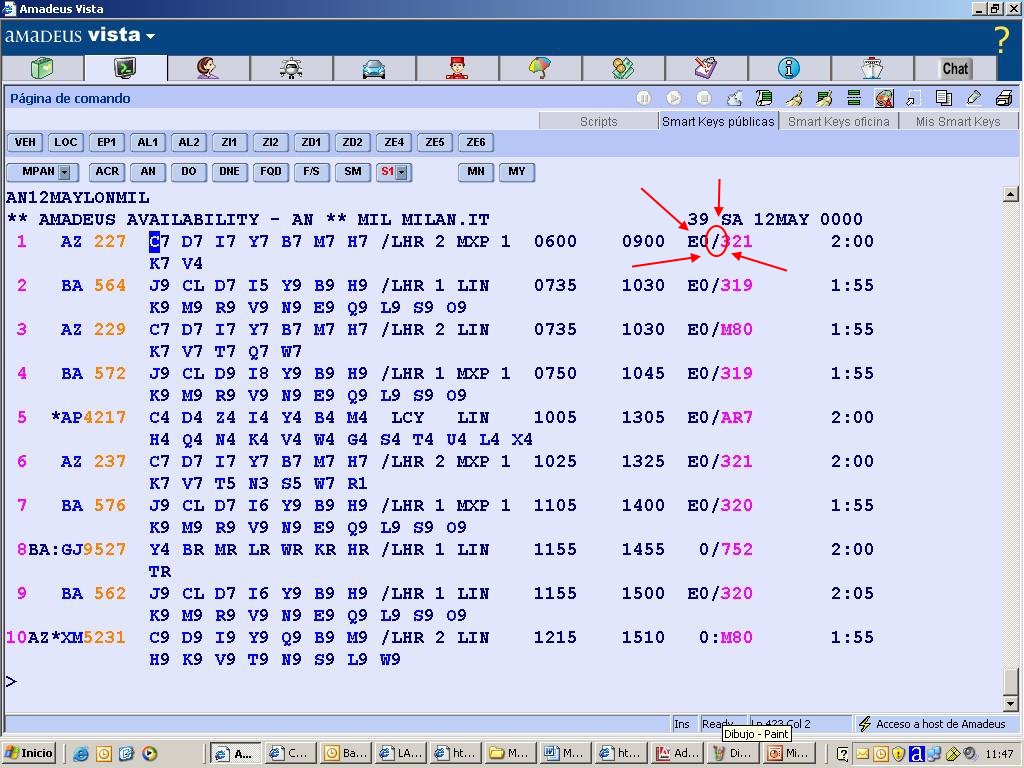Click the ZE4 smart key button

point(394,142)
